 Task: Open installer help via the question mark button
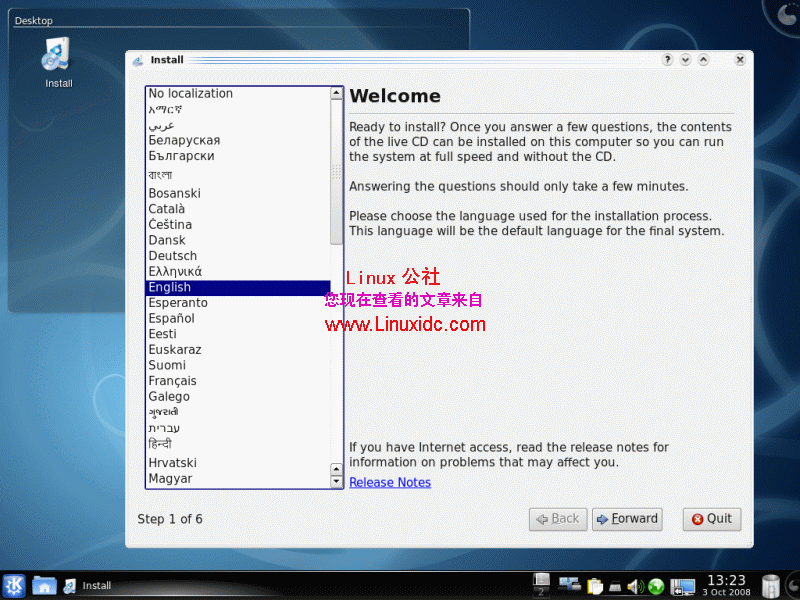667,59
